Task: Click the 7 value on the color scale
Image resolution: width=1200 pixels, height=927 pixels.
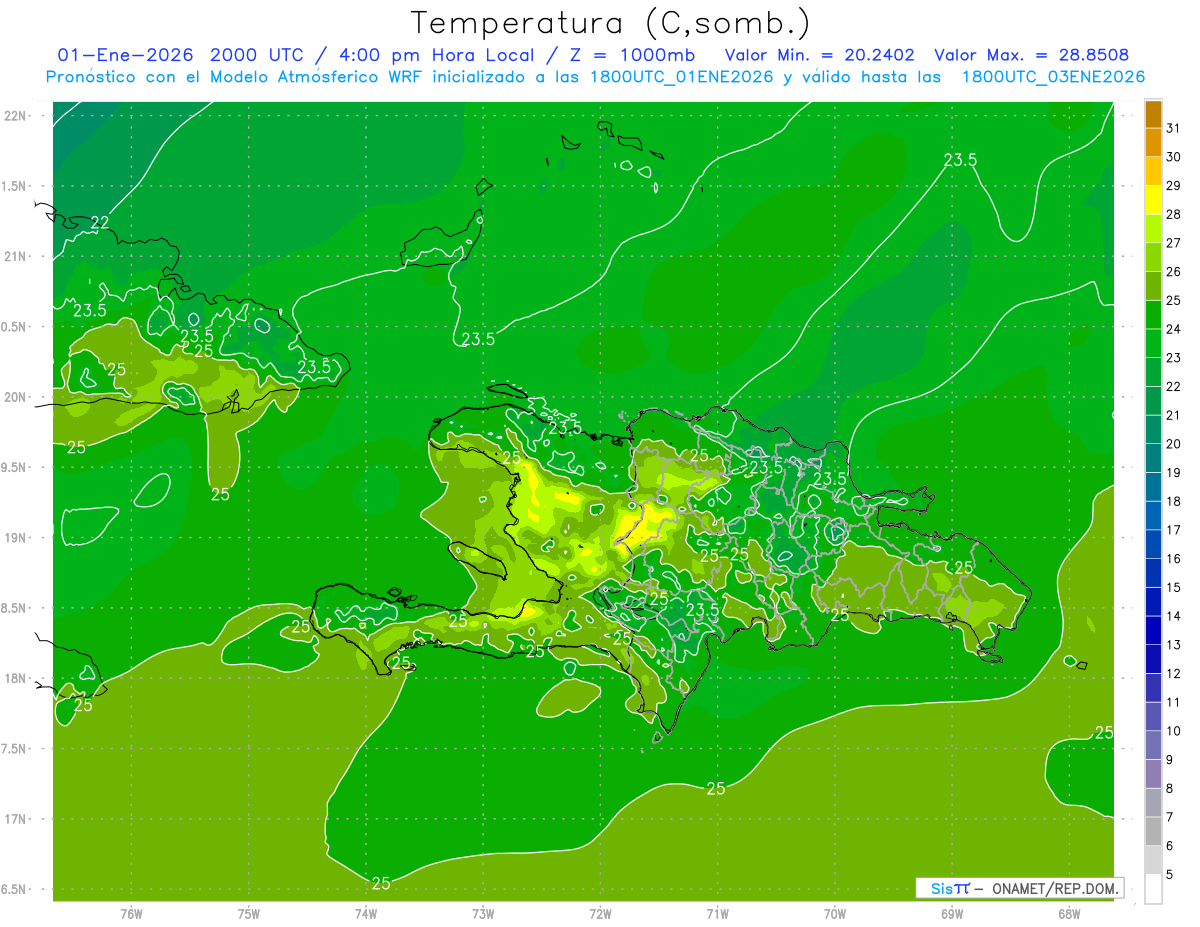Action: (x=1170, y=817)
